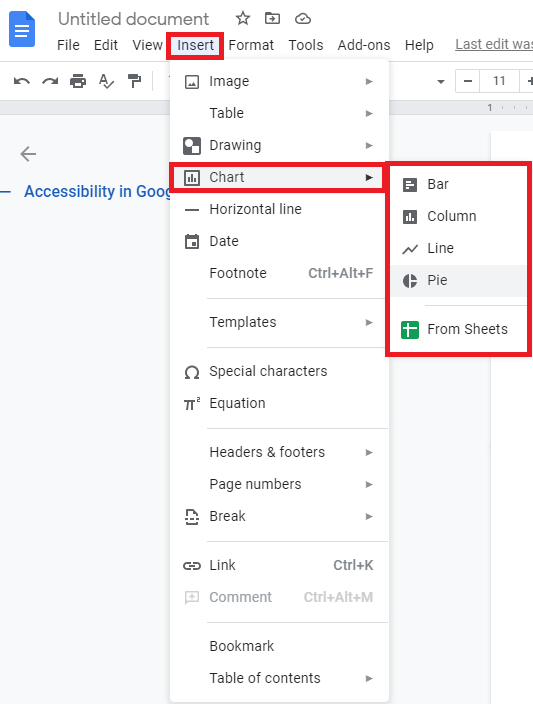Rename the Untitled document title
Image resolution: width=533 pixels, height=704 pixels.
[133, 19]
